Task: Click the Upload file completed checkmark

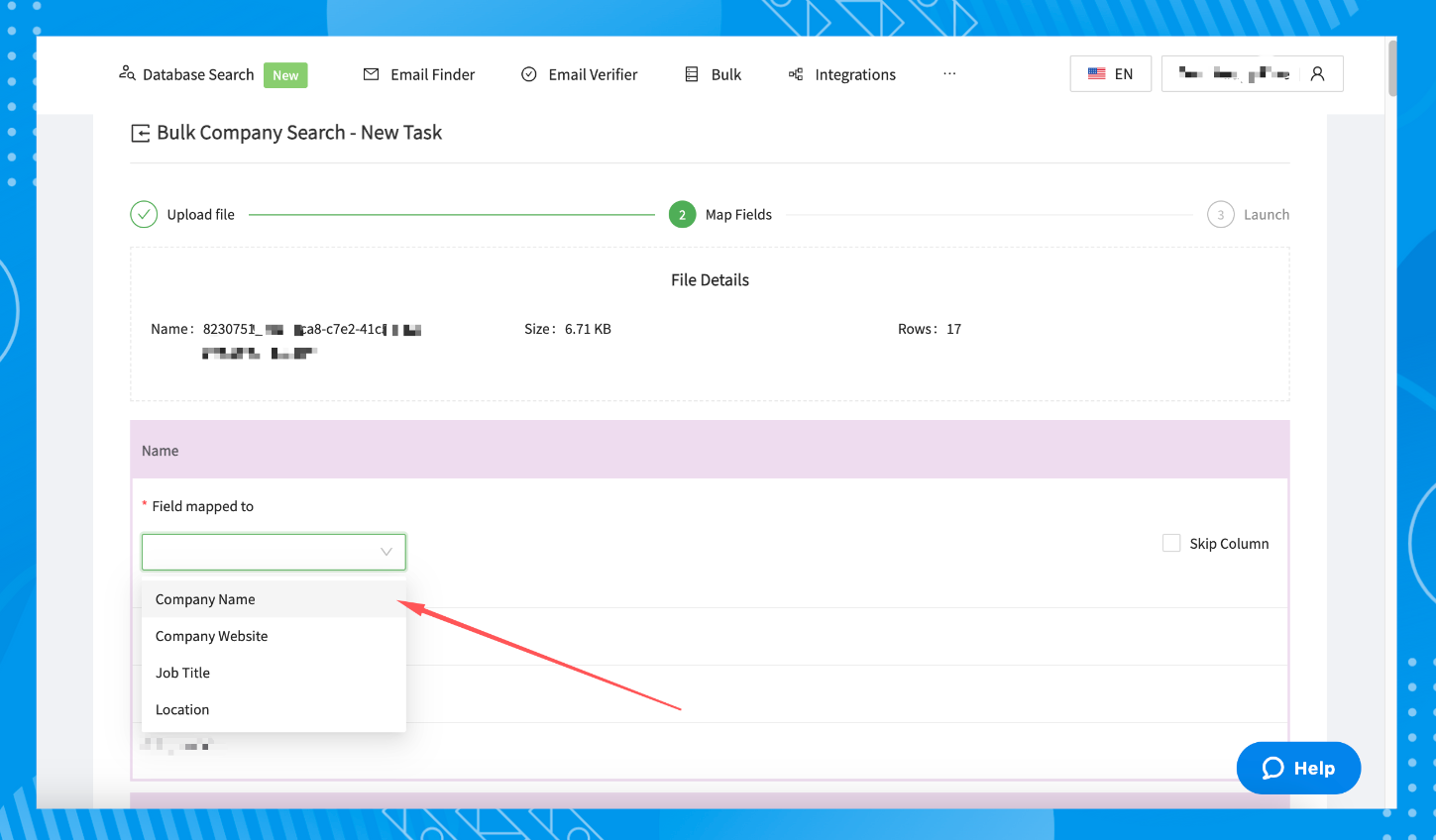Action: pos(144,215)
